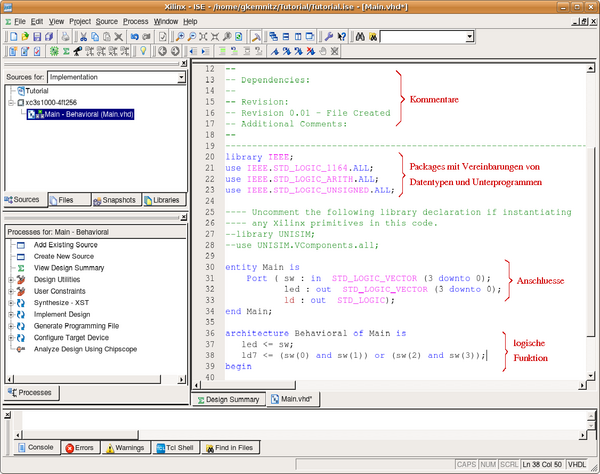Switch to the Files tab
The height and width of the screenshot is (474, 600).
pyautogui.click(x=69, y=200)
